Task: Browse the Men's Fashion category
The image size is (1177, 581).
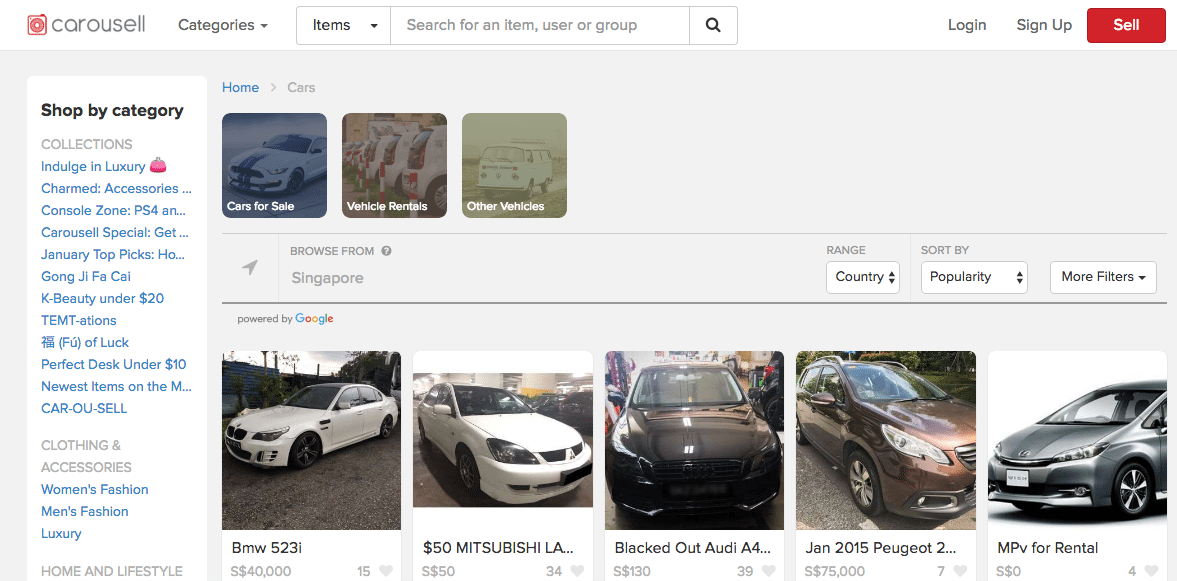Action: [85, 511]
